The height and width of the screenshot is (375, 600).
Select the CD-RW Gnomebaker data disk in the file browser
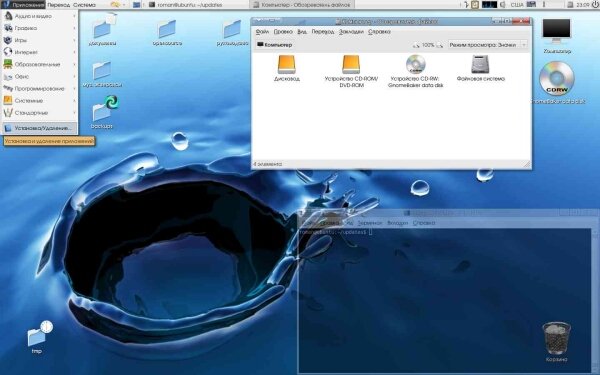pyautogui.click(x=416, y=64)
